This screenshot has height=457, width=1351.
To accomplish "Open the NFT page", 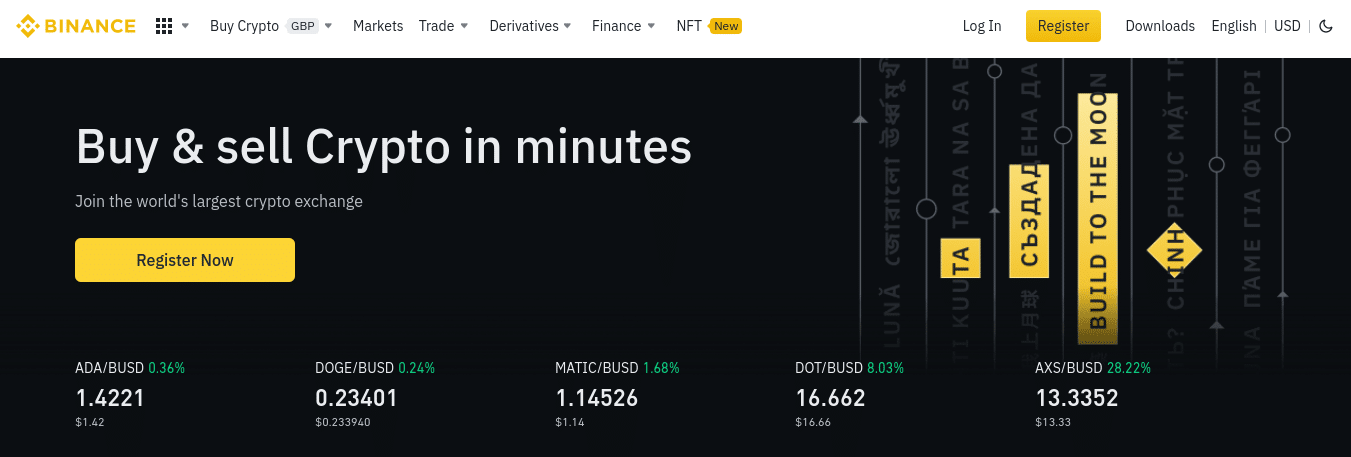I will point(689,26).
